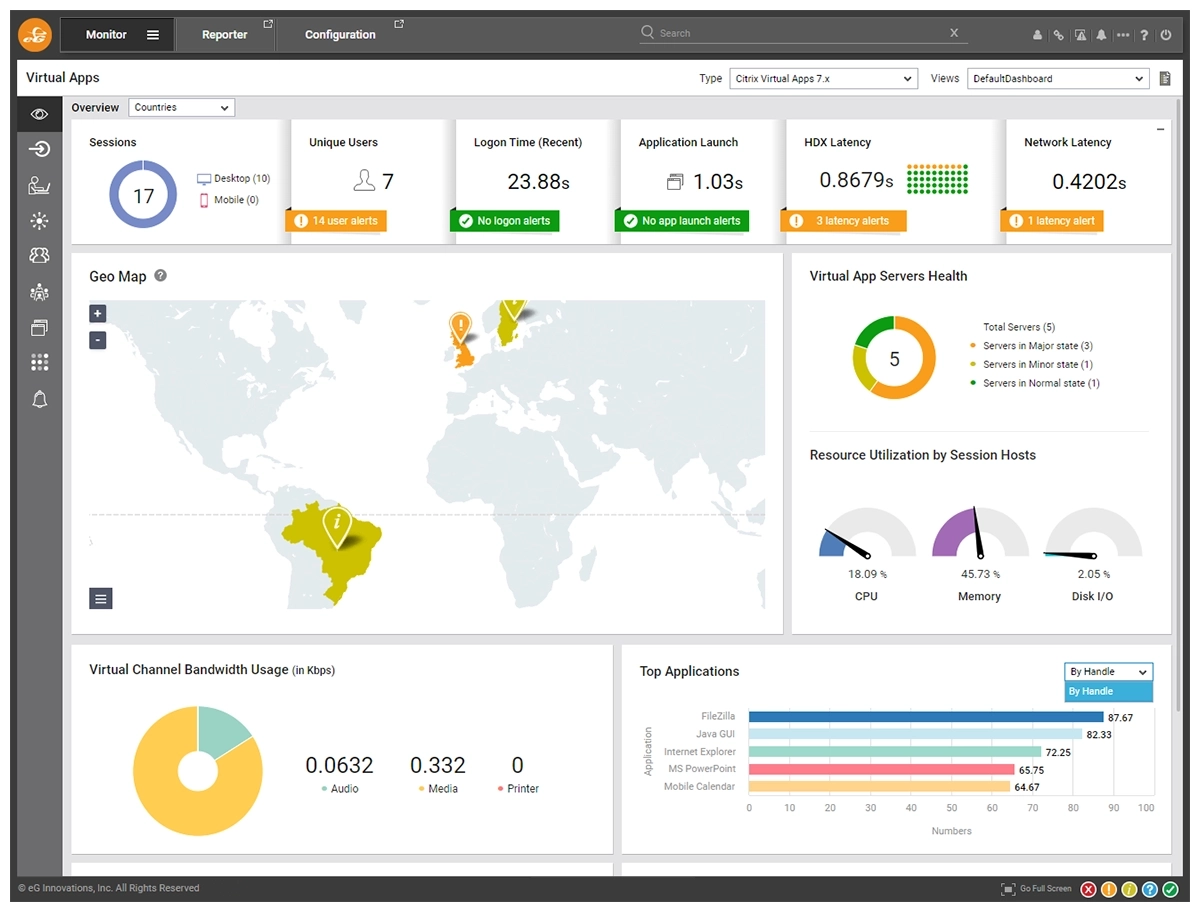Open the Monitor hamburger menu

point(153,34)
